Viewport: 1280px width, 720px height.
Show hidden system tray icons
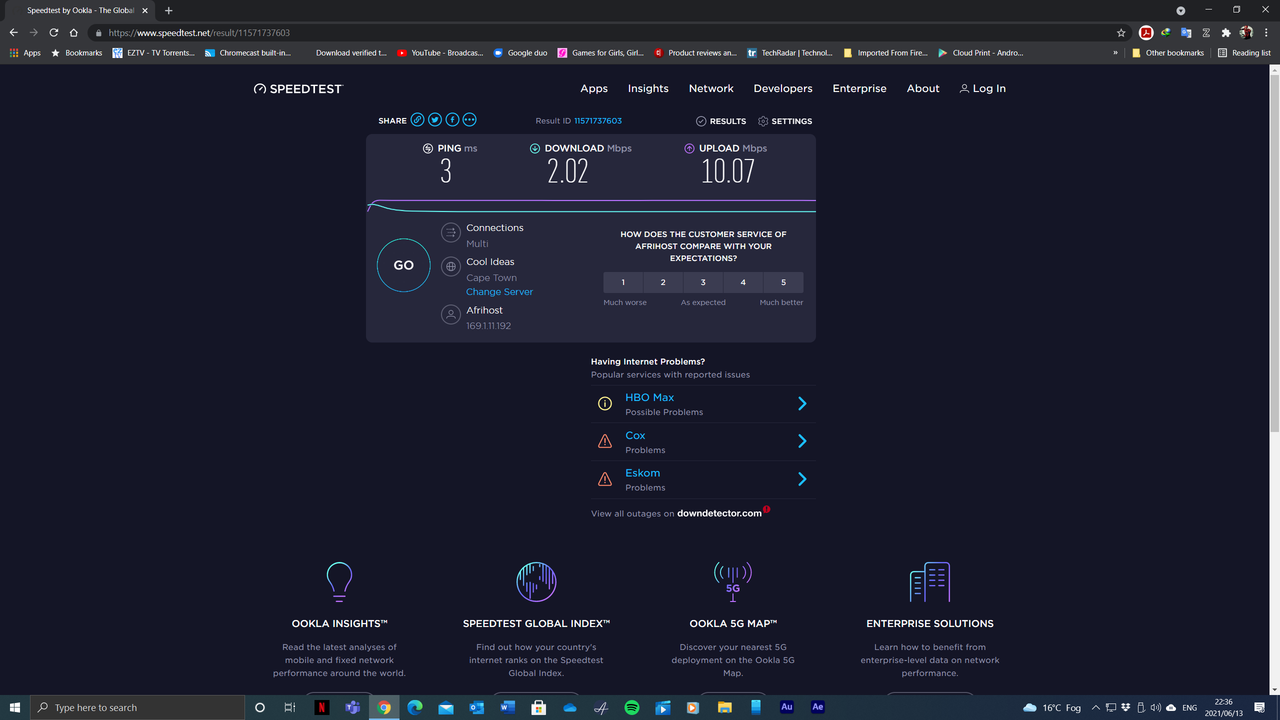coord(1096,707)
